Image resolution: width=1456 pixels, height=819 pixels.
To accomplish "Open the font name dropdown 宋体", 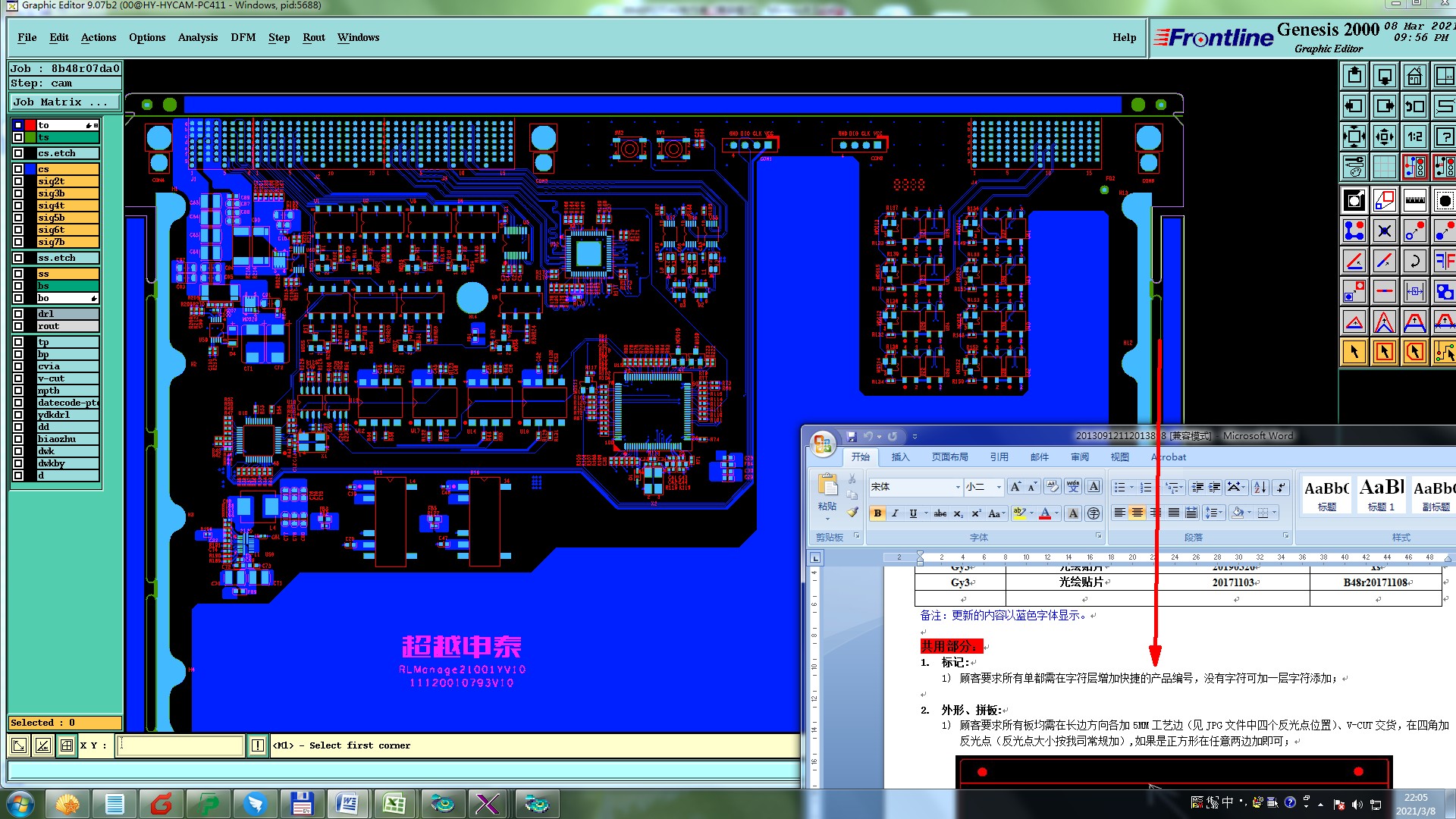I will [958, 488].
